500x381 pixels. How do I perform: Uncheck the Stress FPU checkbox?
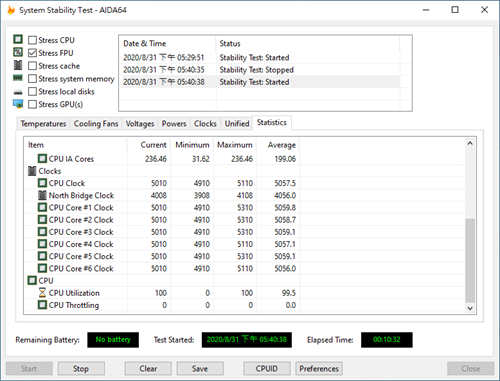click(x=32, y=53)
